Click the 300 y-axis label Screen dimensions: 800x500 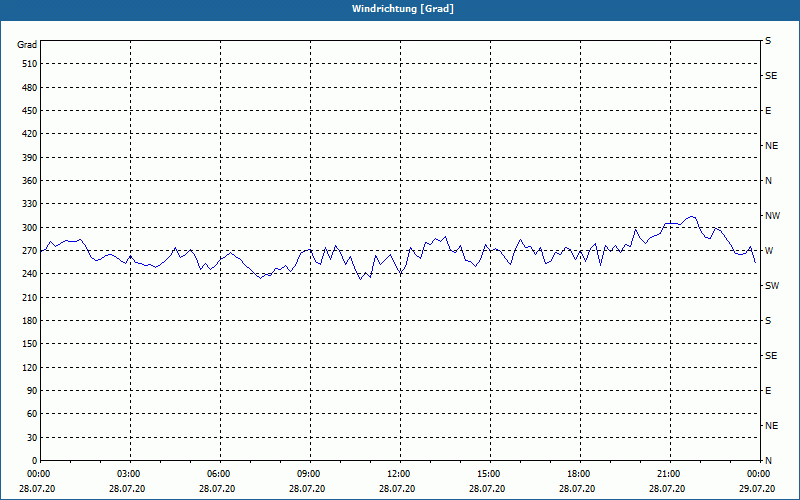[30, 228]
